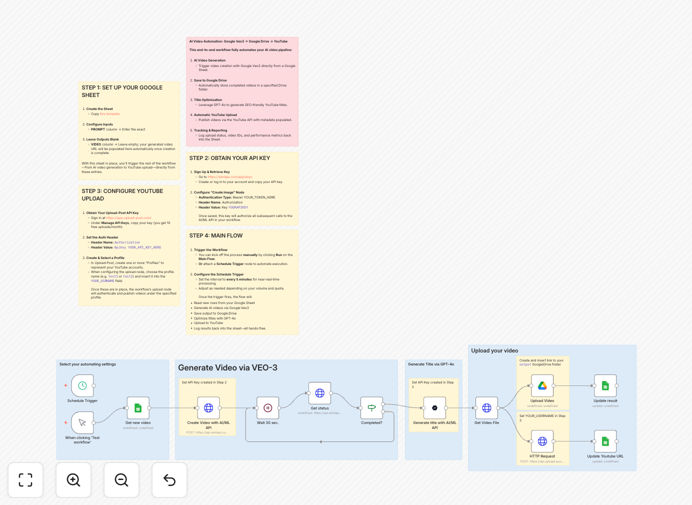Click the 'Schedule Trigger' node label
The width and height of the screenshot is (692, 505).
click(83, 401)
